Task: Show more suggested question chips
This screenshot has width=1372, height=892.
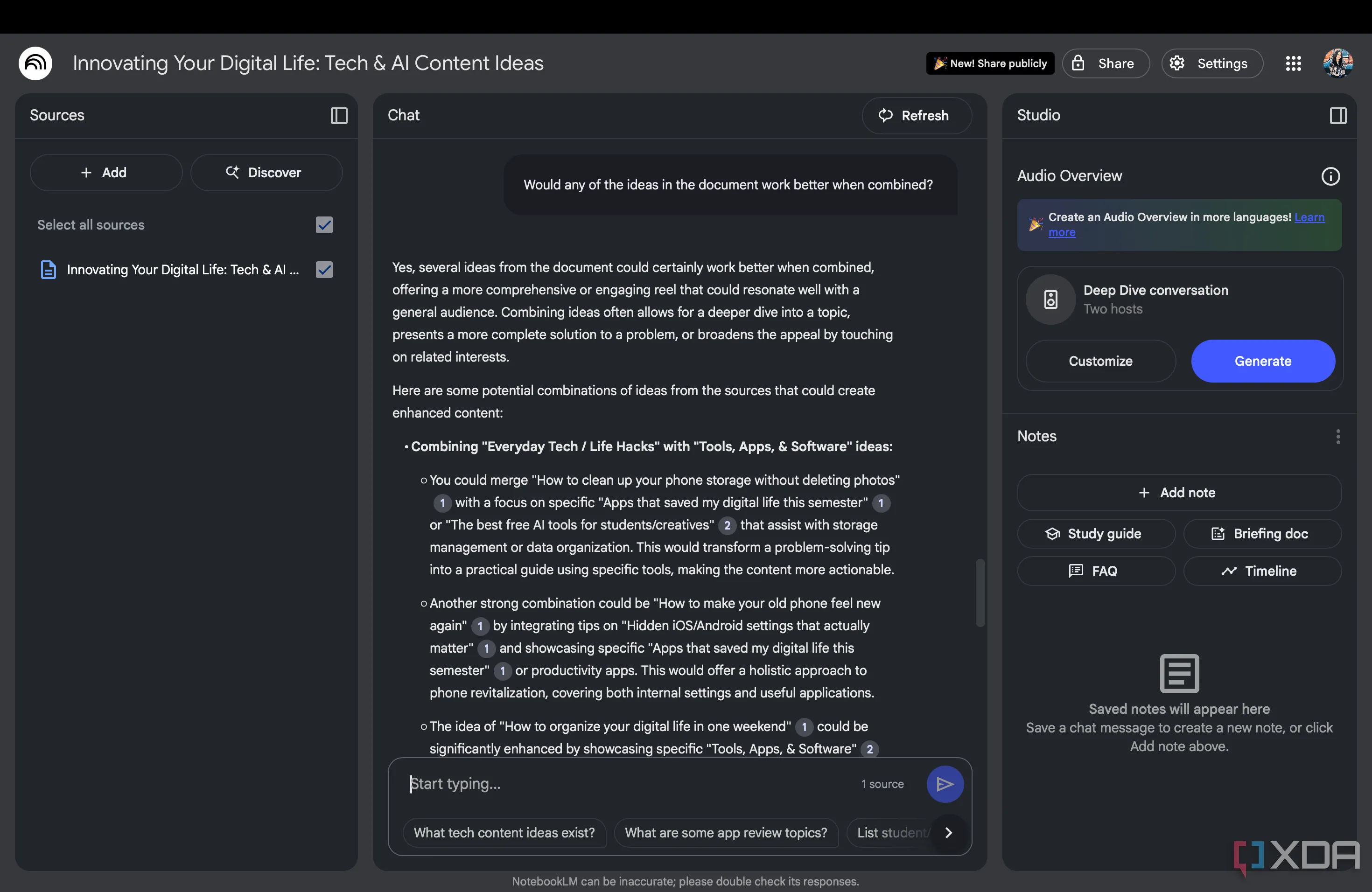Action: 948,833
